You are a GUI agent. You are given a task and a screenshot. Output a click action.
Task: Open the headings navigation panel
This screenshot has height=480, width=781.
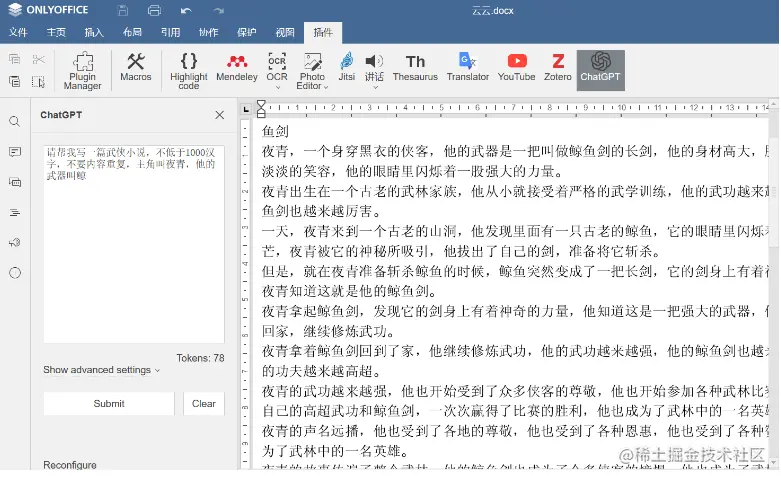point(15,213)
